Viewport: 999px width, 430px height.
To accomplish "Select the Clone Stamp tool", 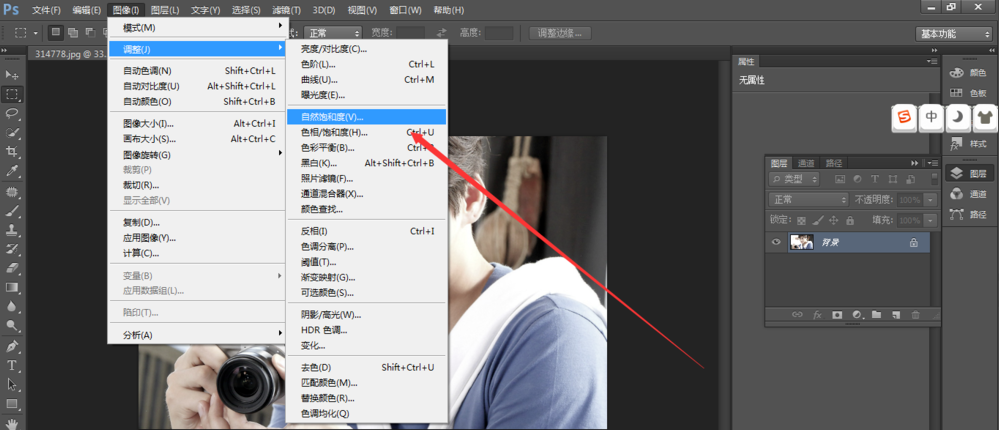I will tap(12, 230).
